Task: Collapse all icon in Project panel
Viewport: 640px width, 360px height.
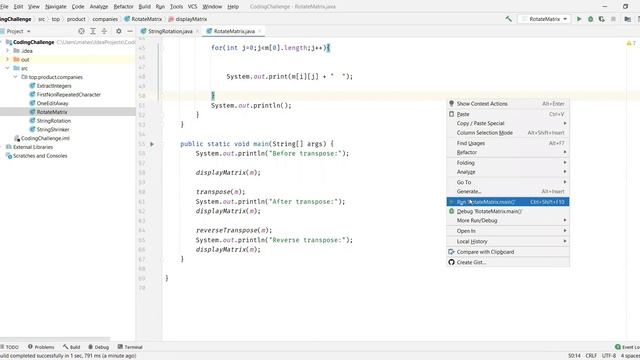Action: tap(104, 31)
